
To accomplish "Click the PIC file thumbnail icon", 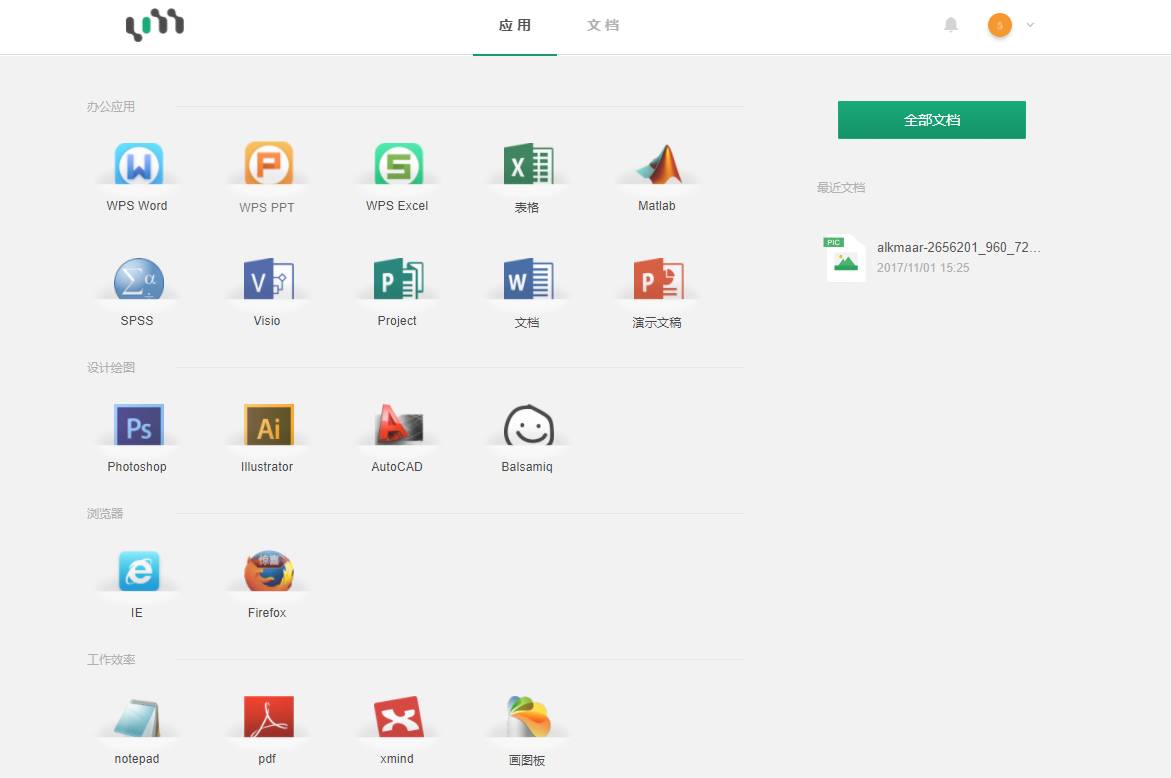I will 845,258.
